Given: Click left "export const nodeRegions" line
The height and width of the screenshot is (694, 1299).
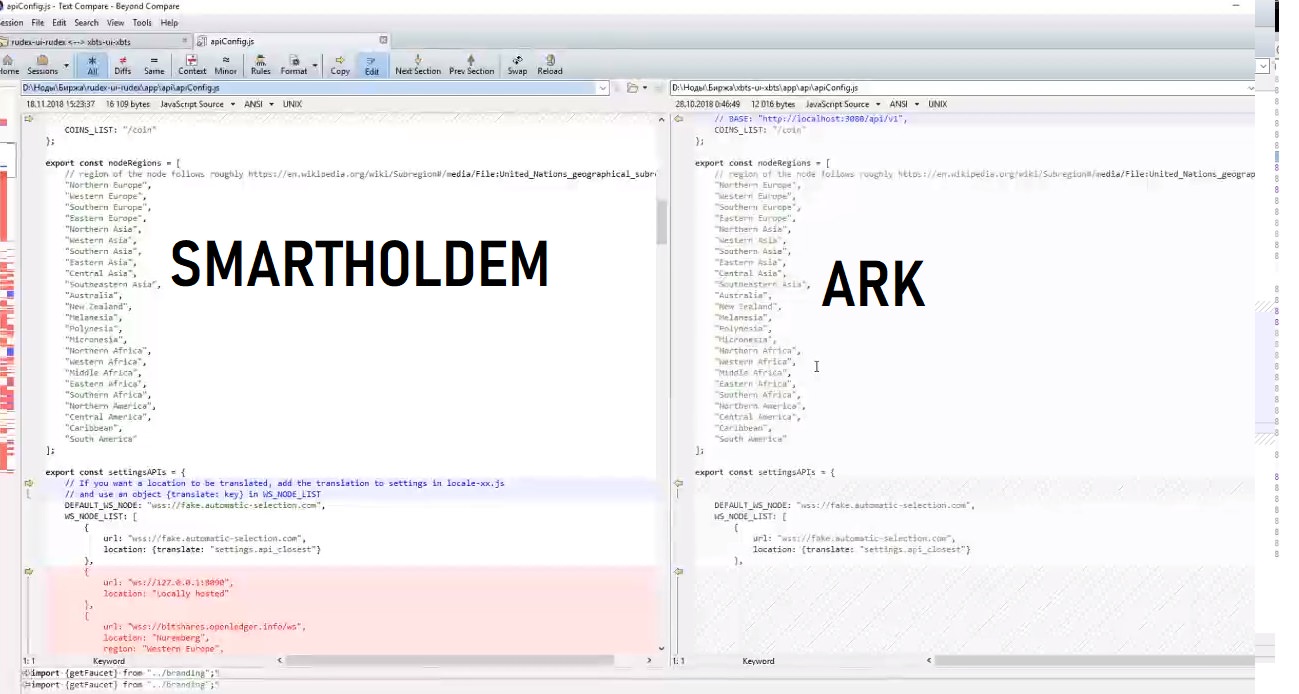Looking at the screenshot, I should 113,163.
